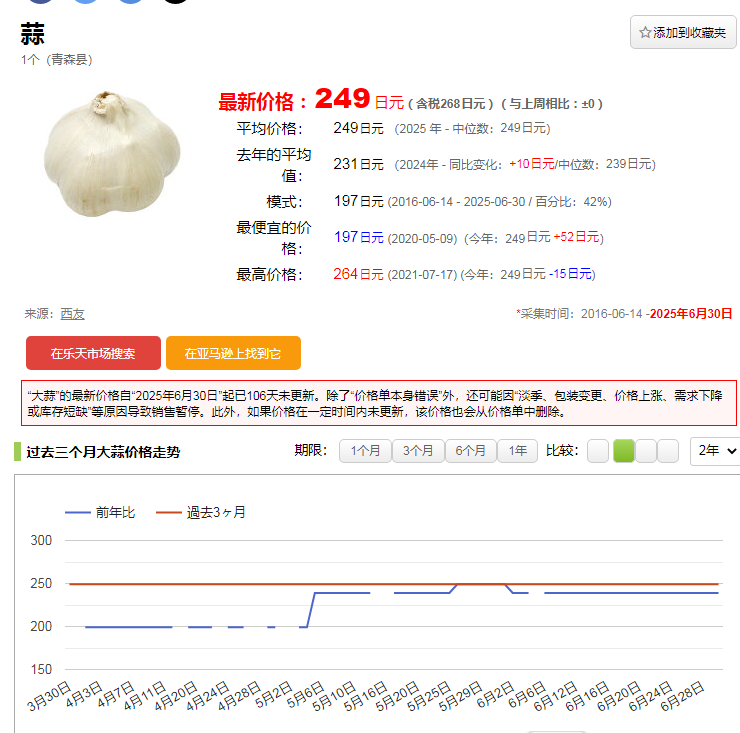Click the 最便宜的价格 label
Viewport: 740px width, 733px height.
click(274, 238)
